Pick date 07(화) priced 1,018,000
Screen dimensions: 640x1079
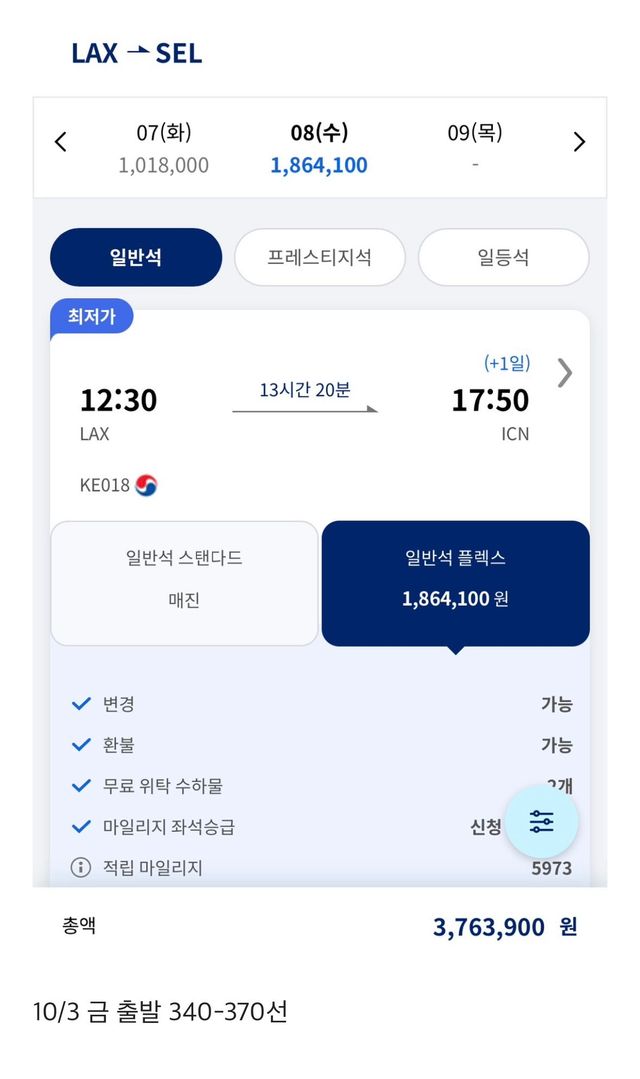pos(164,148)
